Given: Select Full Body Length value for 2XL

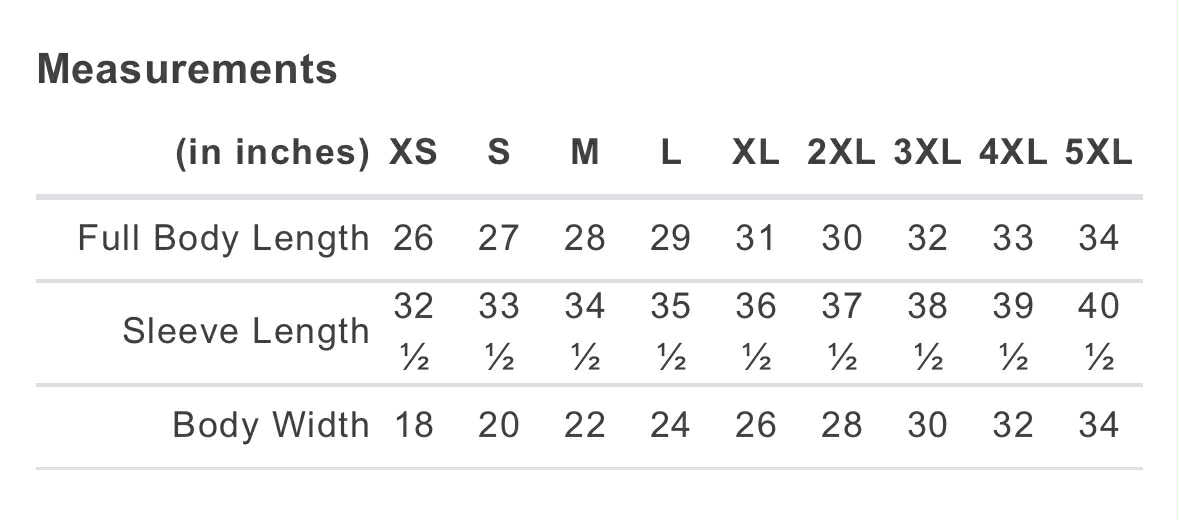Looking at the screenshot, I should click(841, 238).
